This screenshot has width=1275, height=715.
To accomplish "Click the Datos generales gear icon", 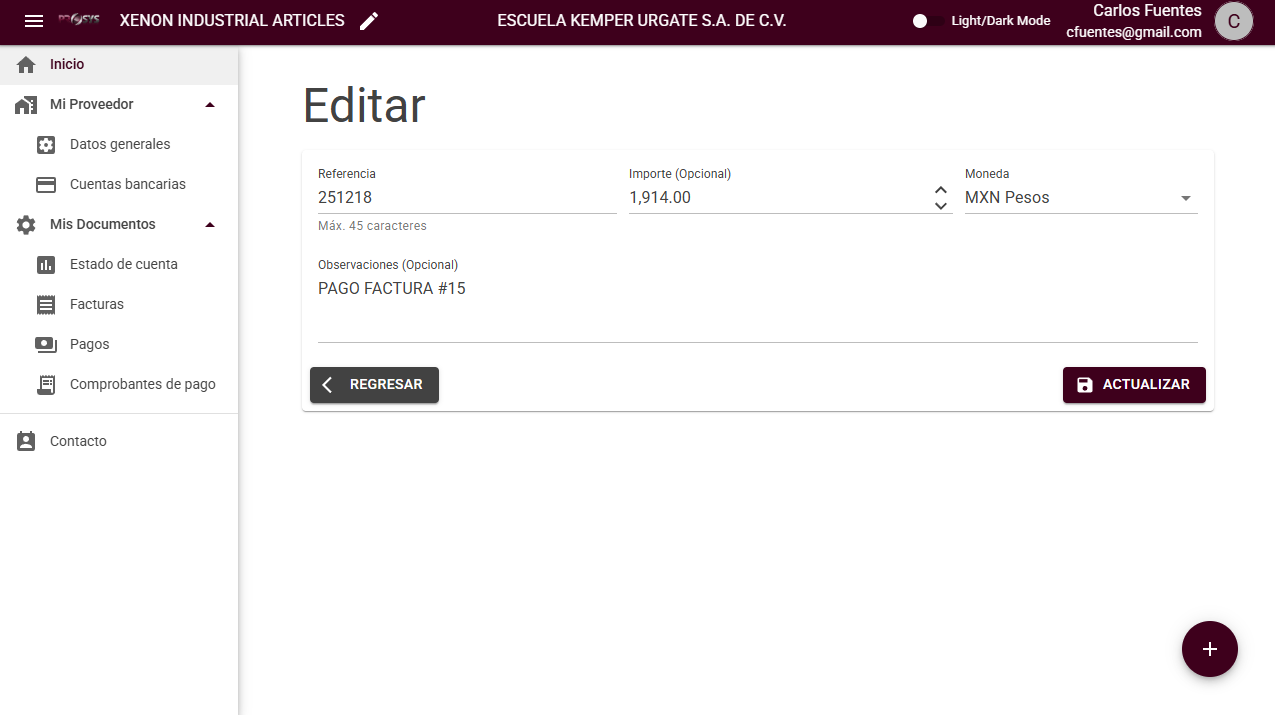I will click(45, 145).
